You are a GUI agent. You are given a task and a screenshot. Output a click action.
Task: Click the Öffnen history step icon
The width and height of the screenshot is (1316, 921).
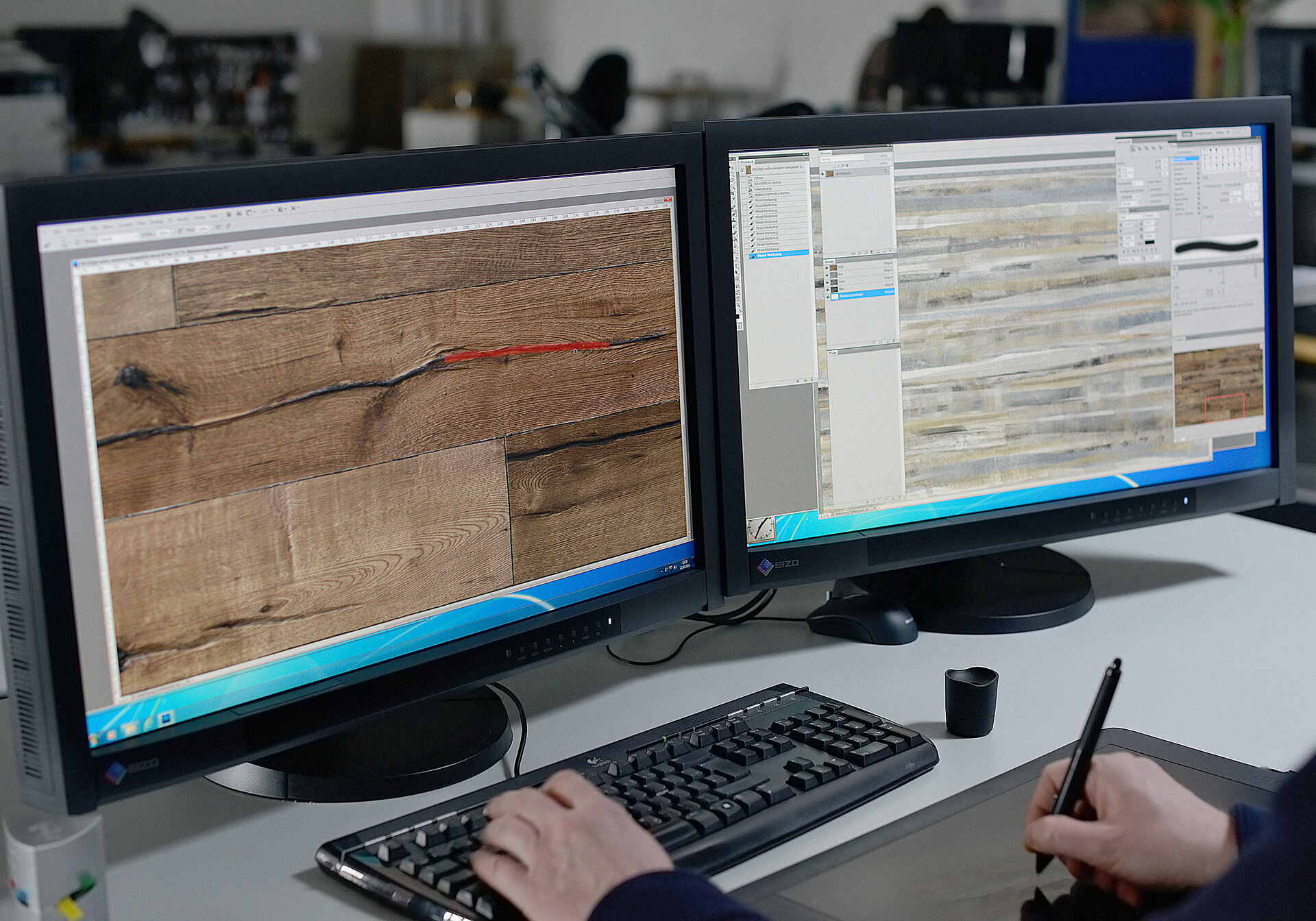pyautogui.click(x=750, y=179)
